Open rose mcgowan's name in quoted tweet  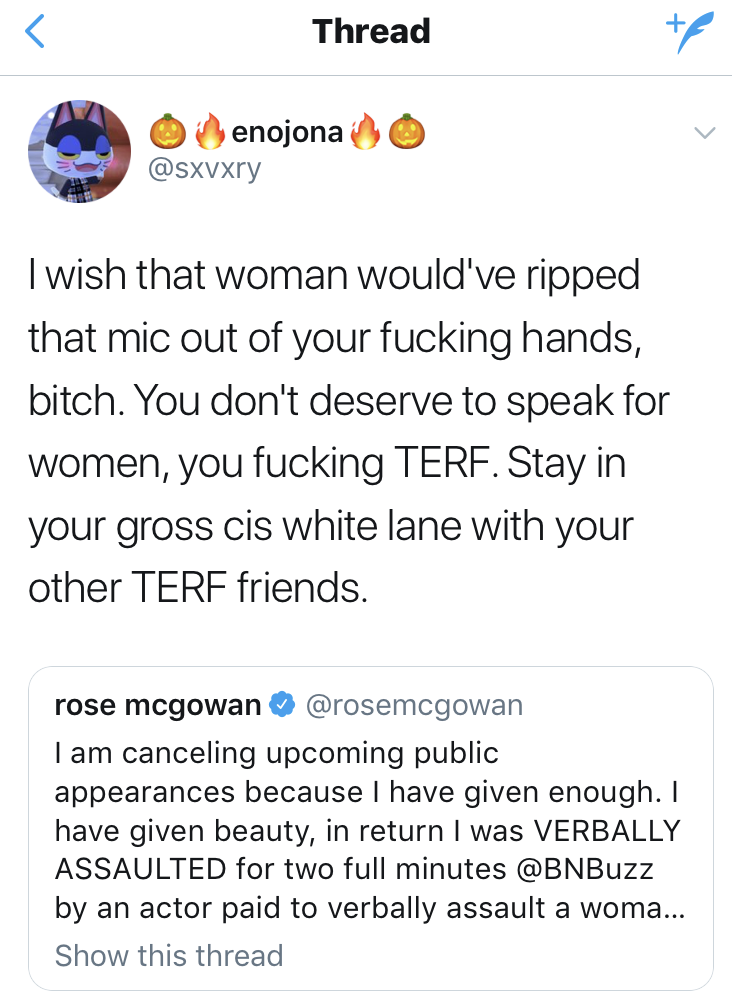157,706
